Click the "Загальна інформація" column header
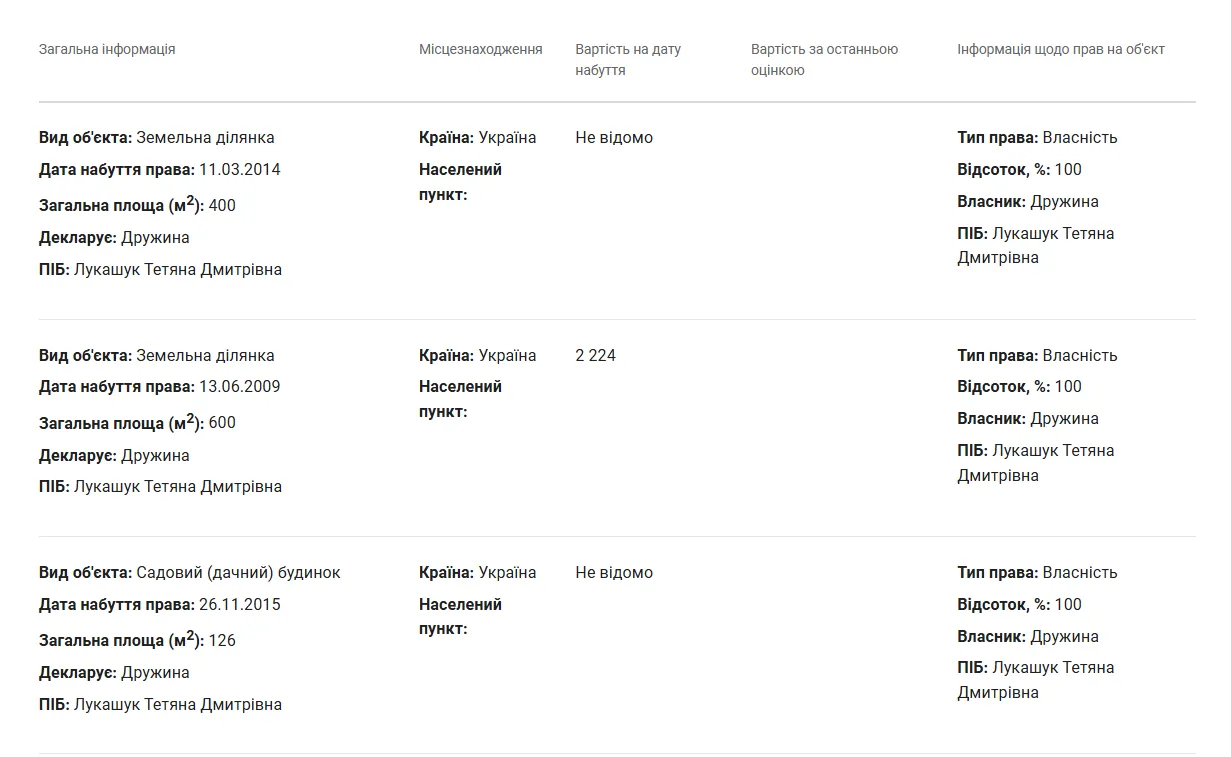 click(107, 49)
